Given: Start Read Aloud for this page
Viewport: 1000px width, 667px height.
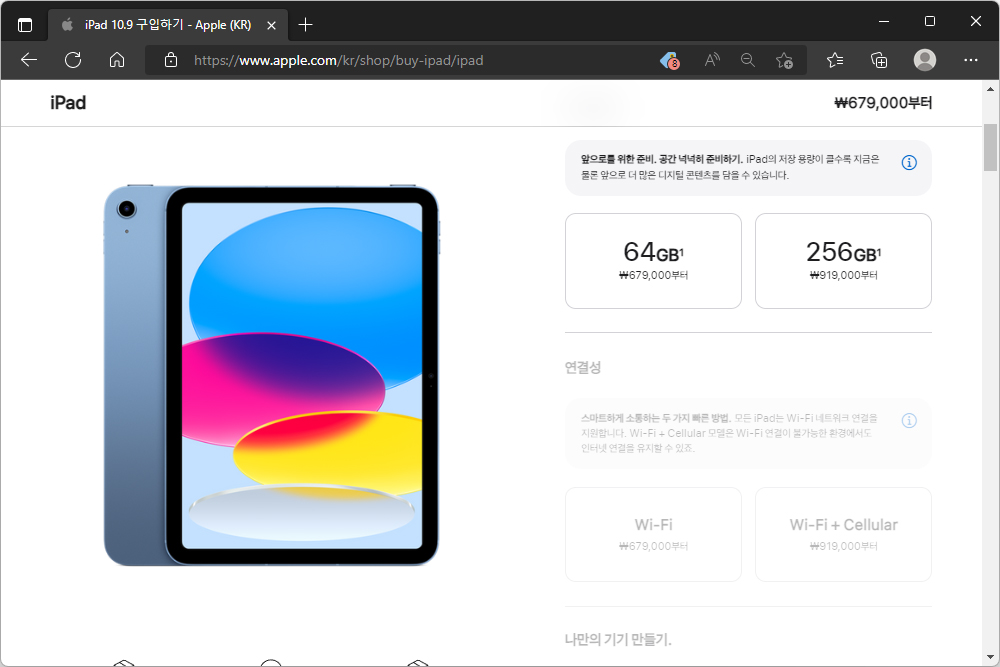Looking at the screenshot, I should [x=712, y=60].
